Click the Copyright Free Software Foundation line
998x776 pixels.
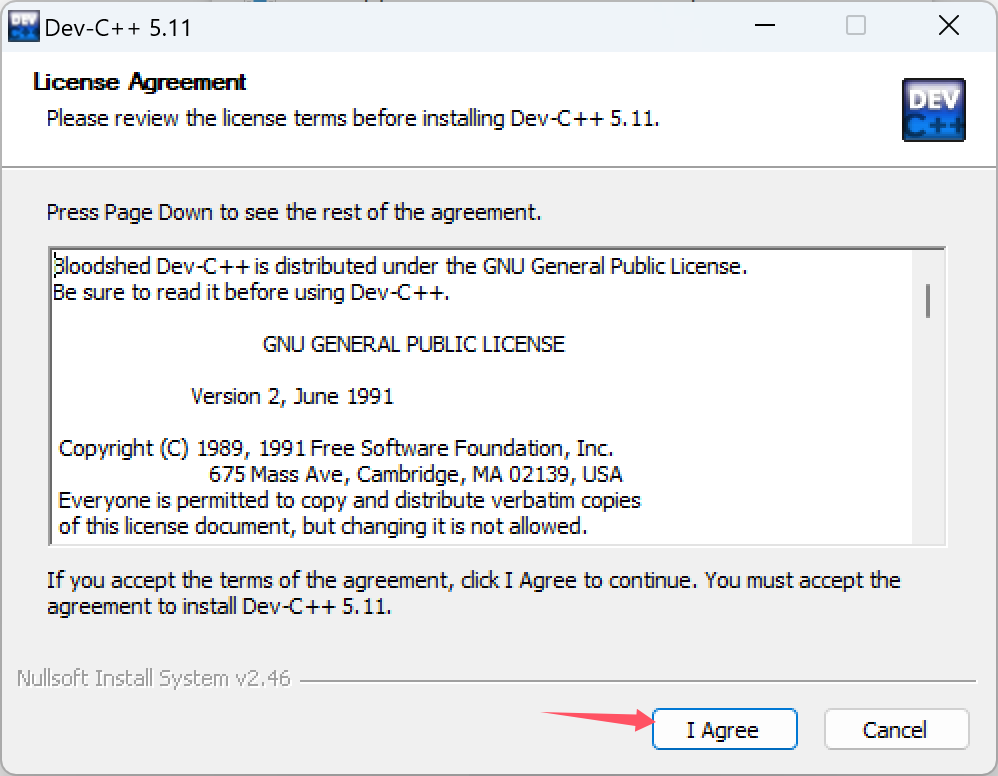pos(335,449)
